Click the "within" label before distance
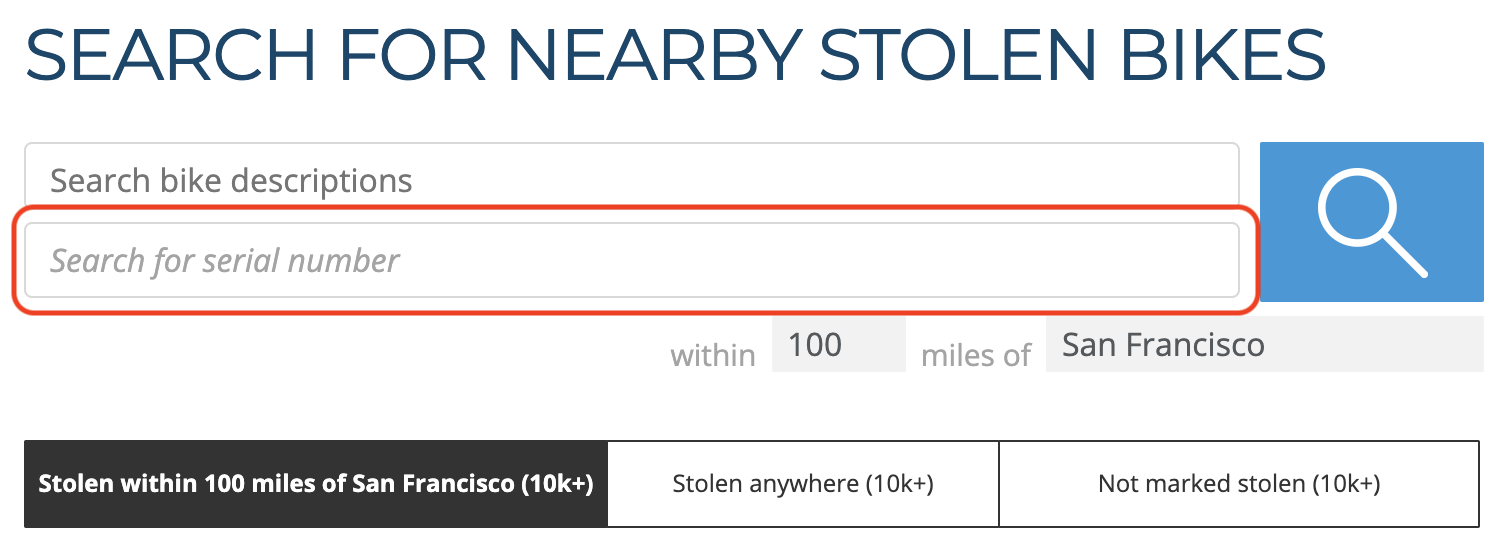 (713, 355)
